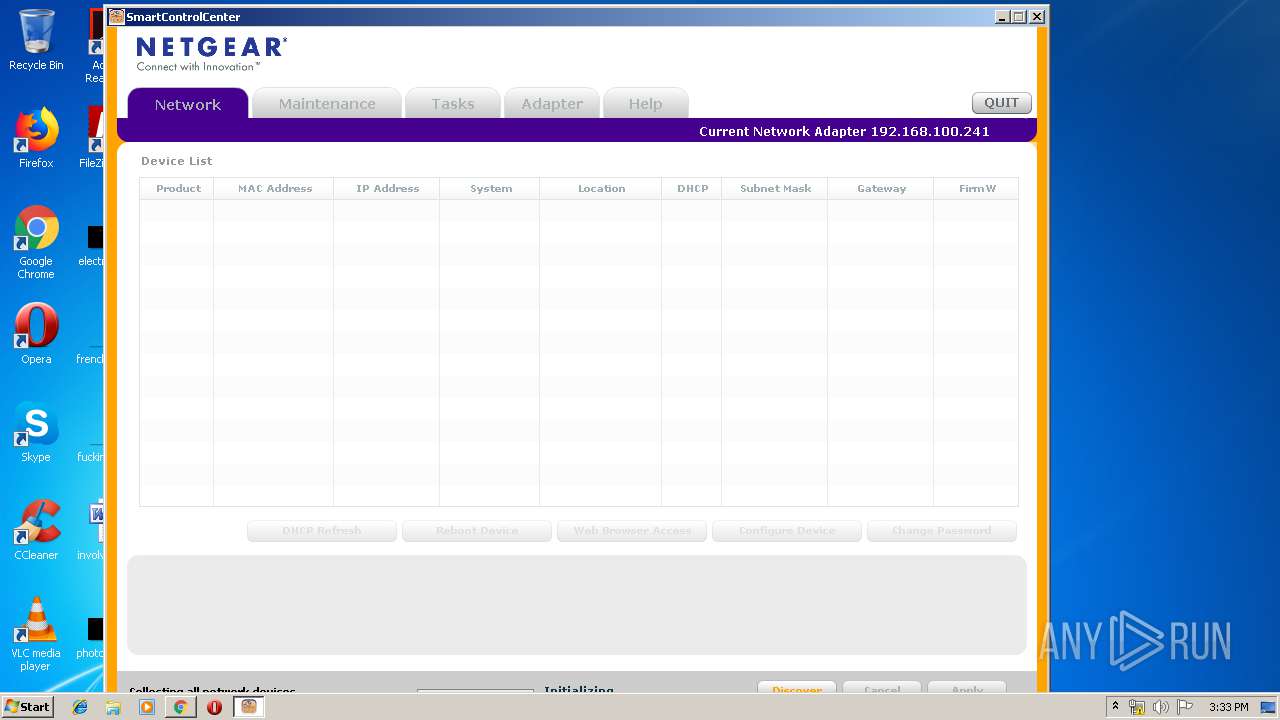Open the Help tab
The width and height of the screenshot is (1280, 720).
645,104
